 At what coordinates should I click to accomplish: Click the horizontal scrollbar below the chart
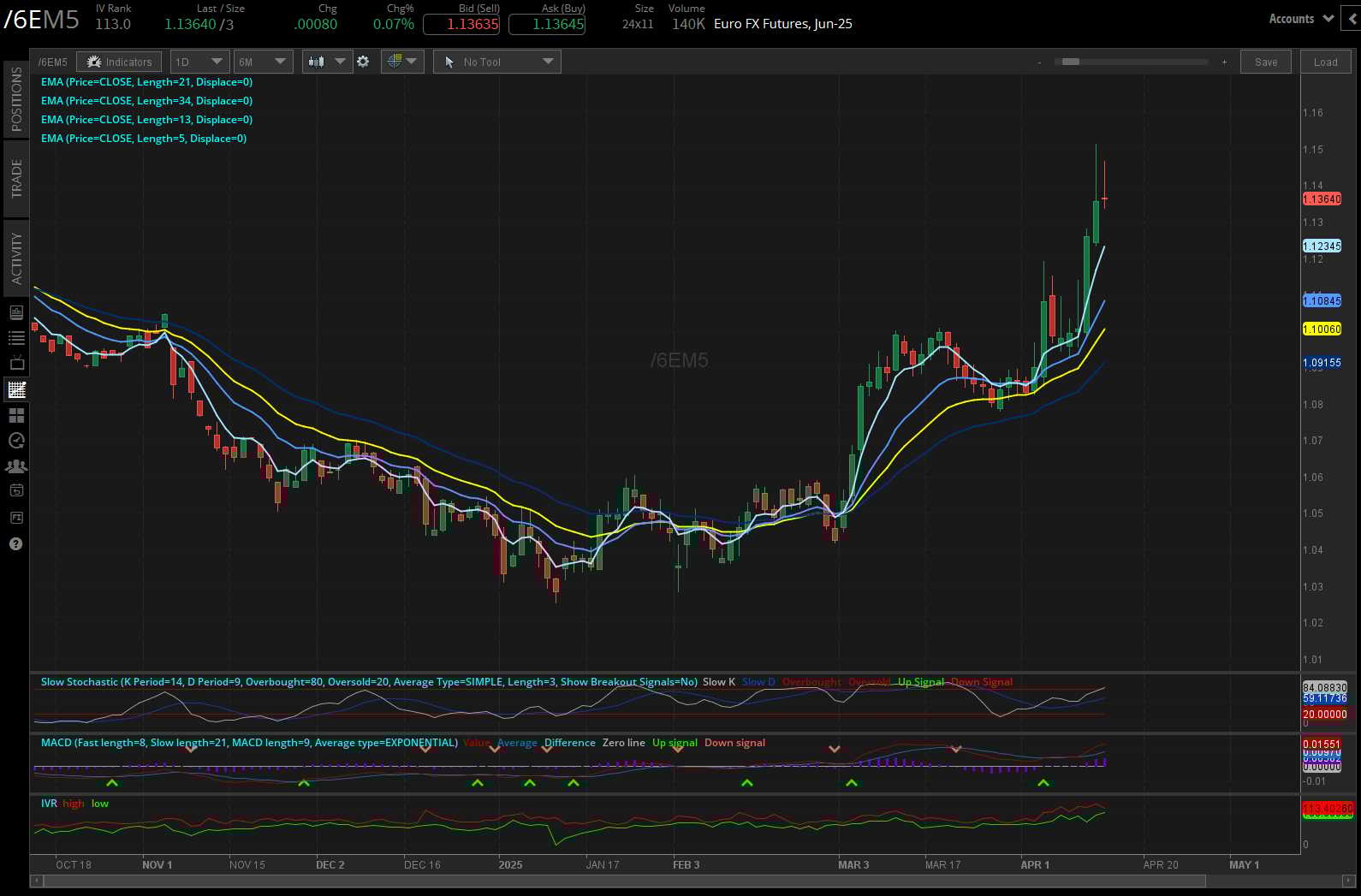[623, 881]
